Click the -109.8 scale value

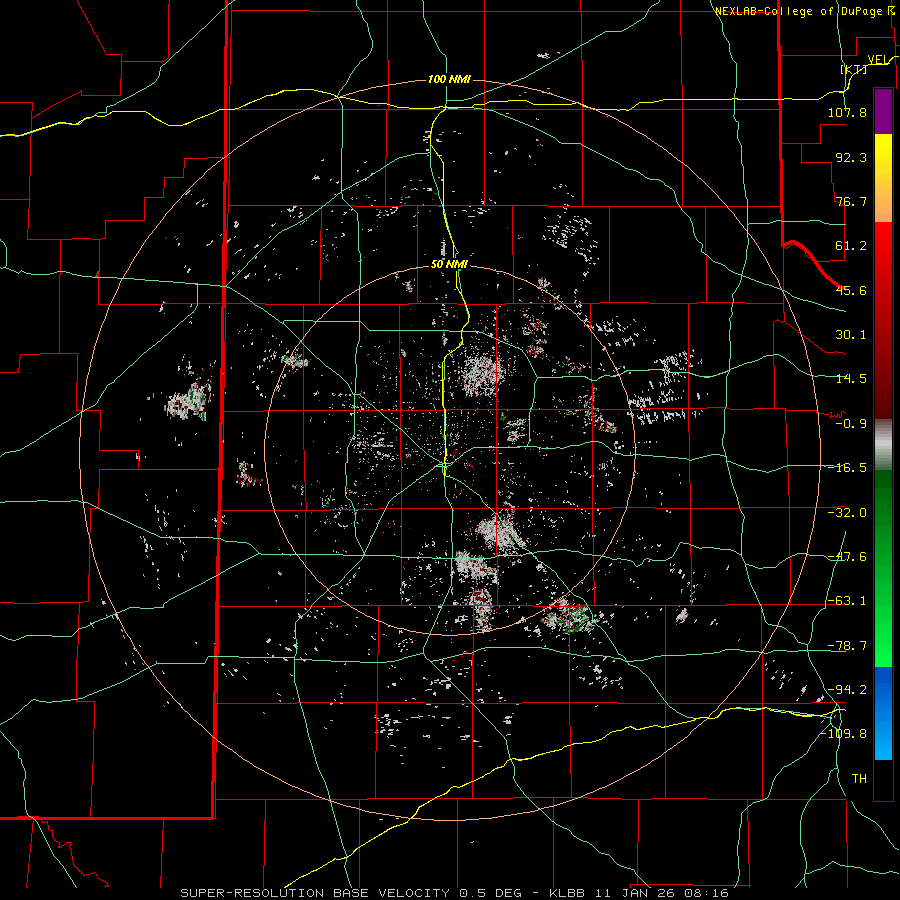click(x=843, y=734)
